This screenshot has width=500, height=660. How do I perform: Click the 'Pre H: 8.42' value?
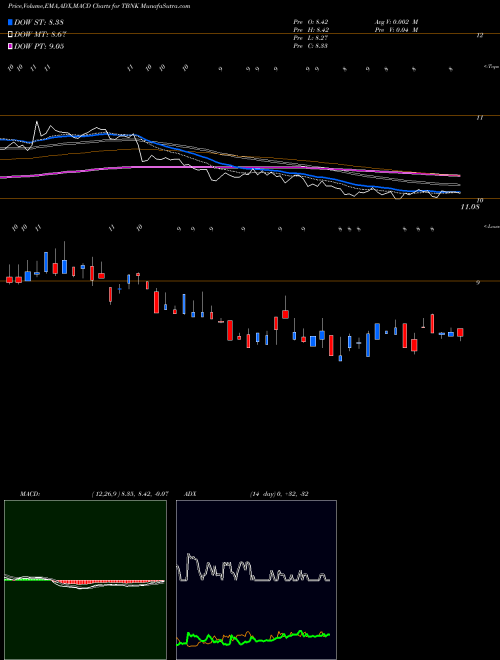coord(311,30)
